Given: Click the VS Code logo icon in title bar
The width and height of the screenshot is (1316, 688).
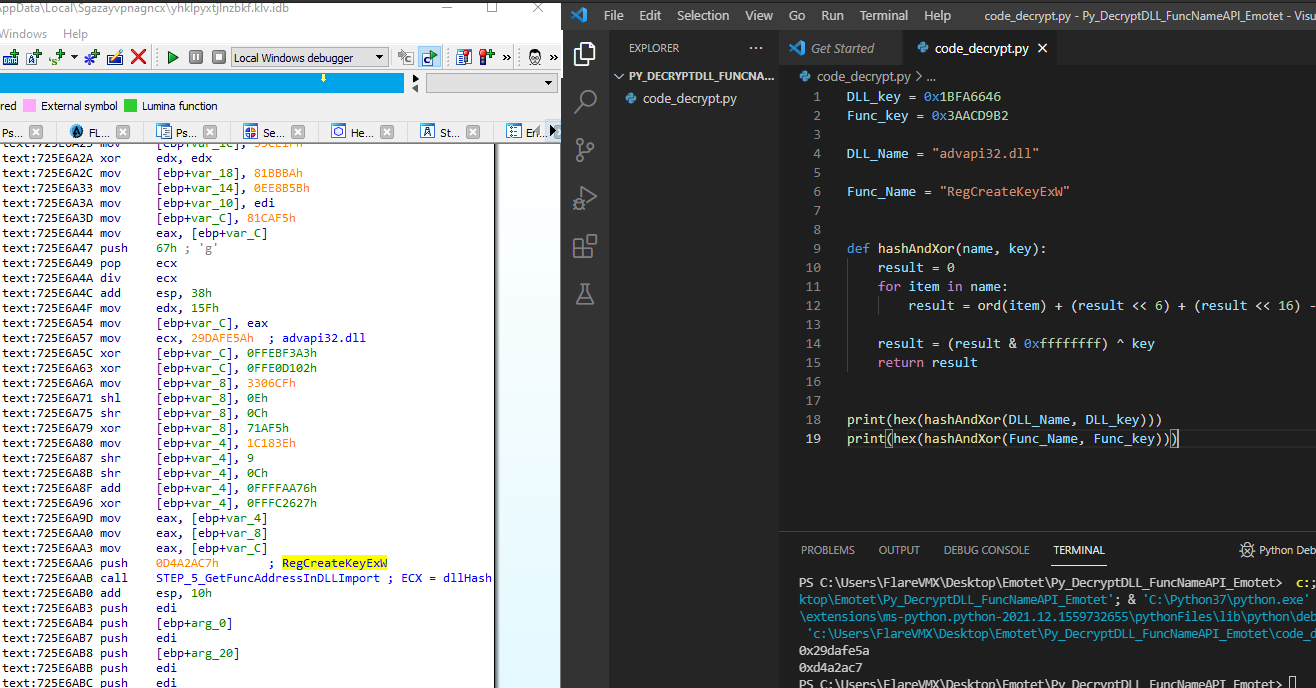Looking at the screenshot, I should coord(579,15).
